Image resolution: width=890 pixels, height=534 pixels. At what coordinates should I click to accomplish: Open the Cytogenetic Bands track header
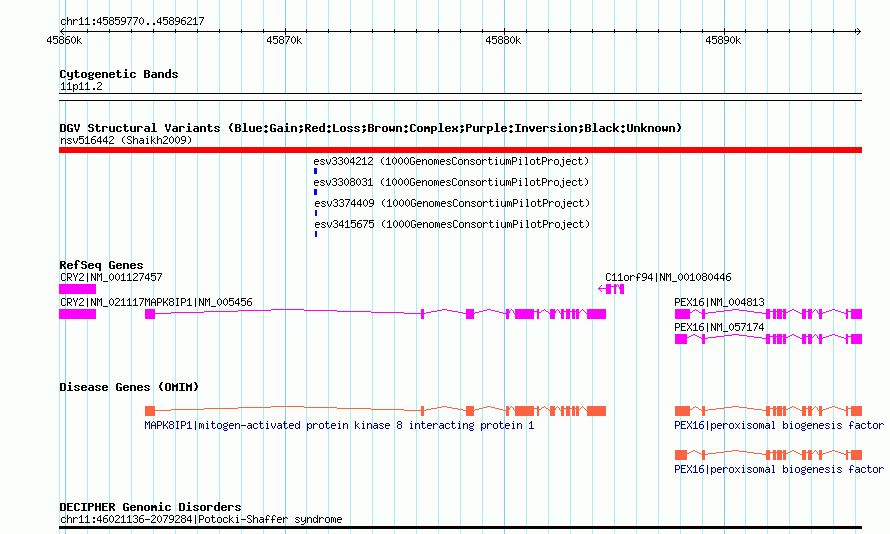[x=119, y=74]
